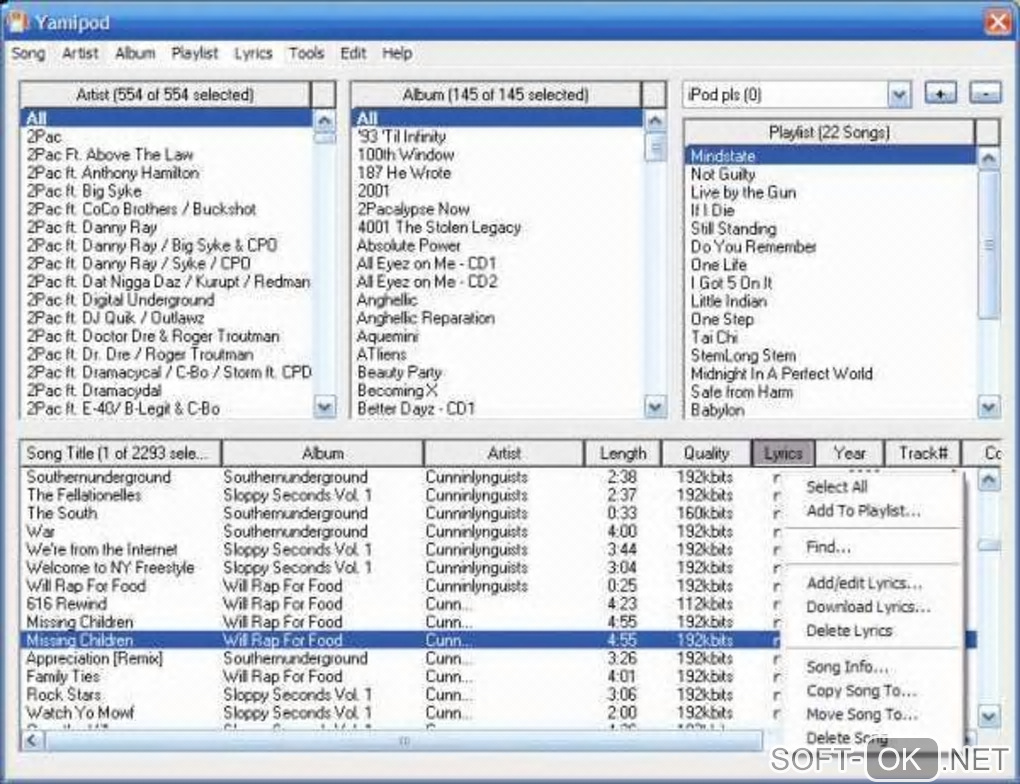Choose Song Info... in context menu
1020x784 pixels.
847,667
